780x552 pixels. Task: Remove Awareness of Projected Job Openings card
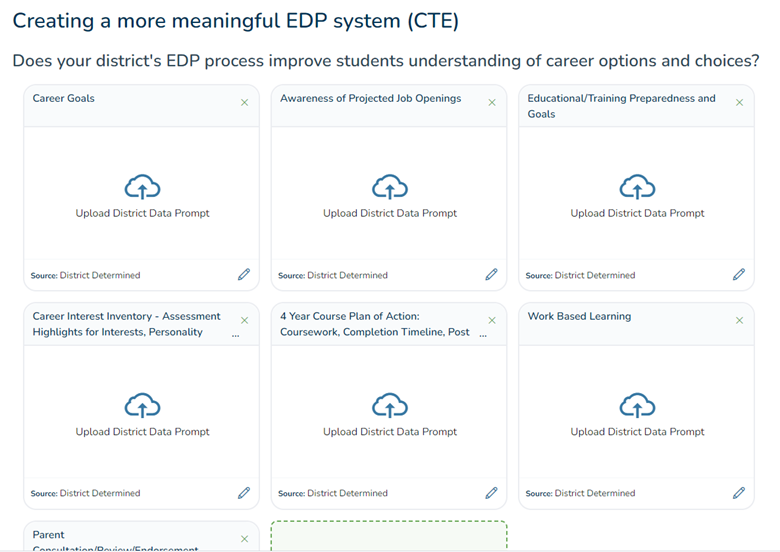pos(491,102)
